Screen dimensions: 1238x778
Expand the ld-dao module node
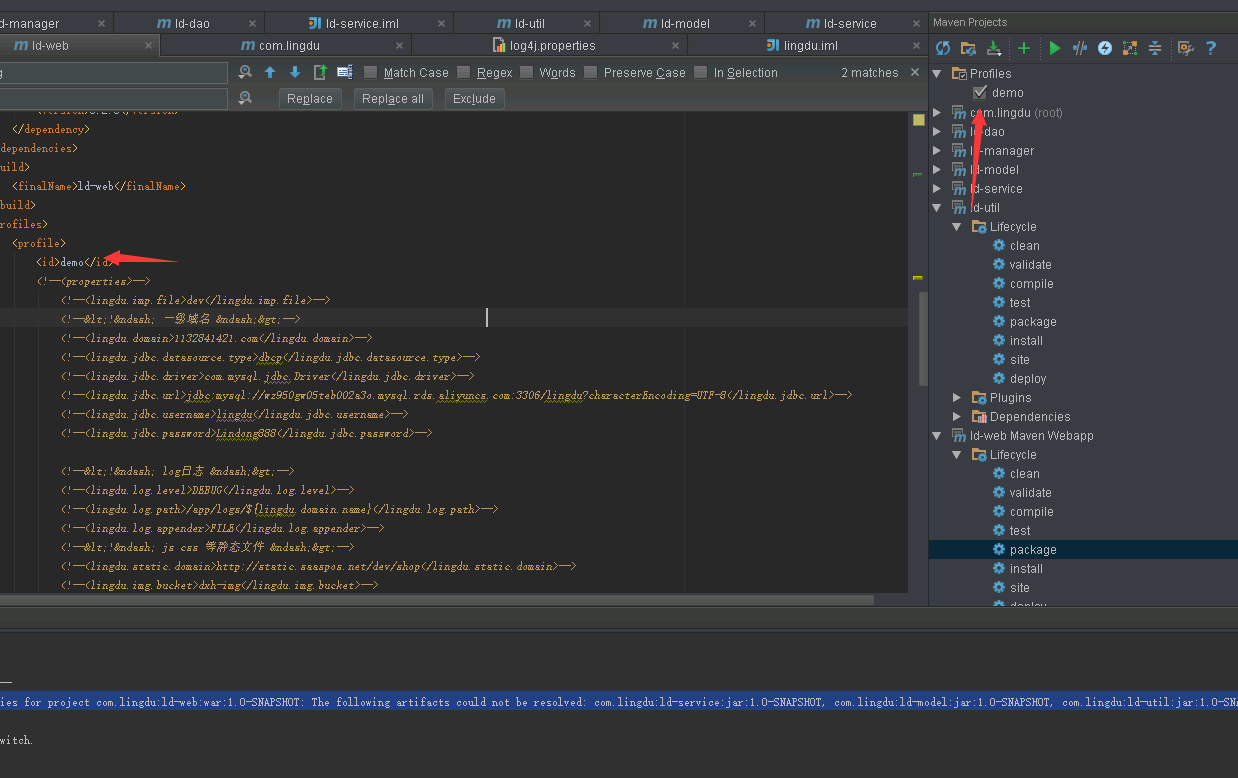point(937,131)
